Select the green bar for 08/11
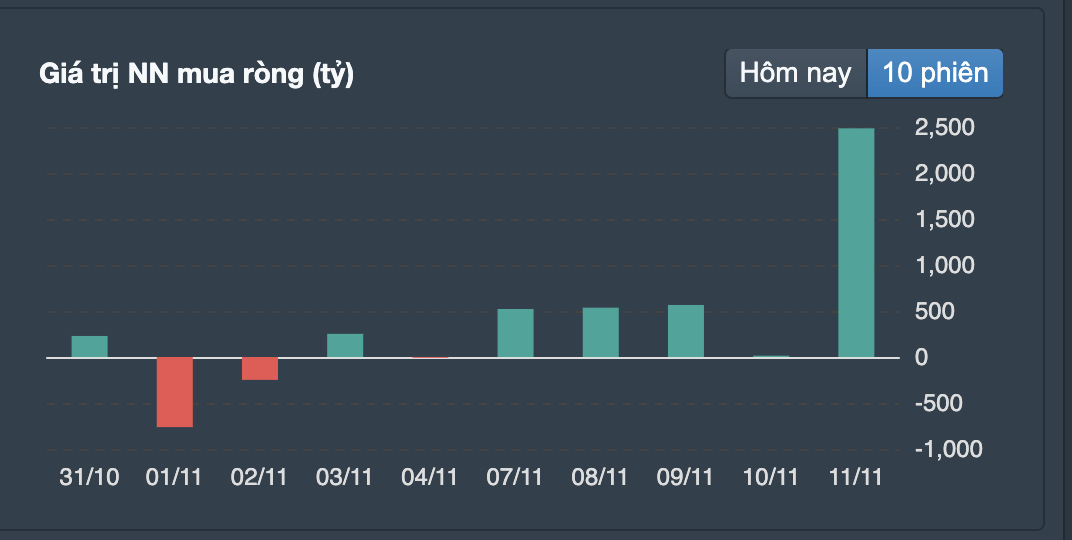Viewport: 1072px width, 540px height. [x=601, y=332]
